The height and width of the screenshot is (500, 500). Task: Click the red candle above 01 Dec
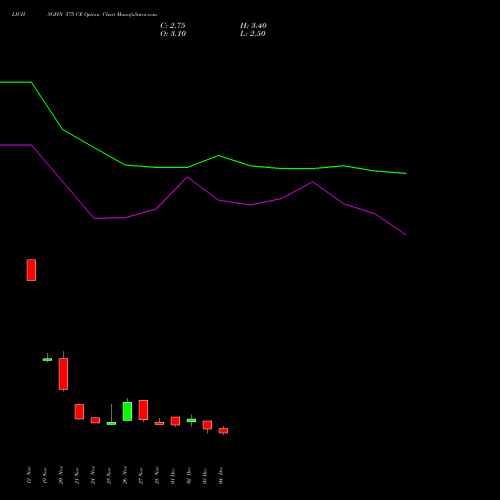coord(175,421)
